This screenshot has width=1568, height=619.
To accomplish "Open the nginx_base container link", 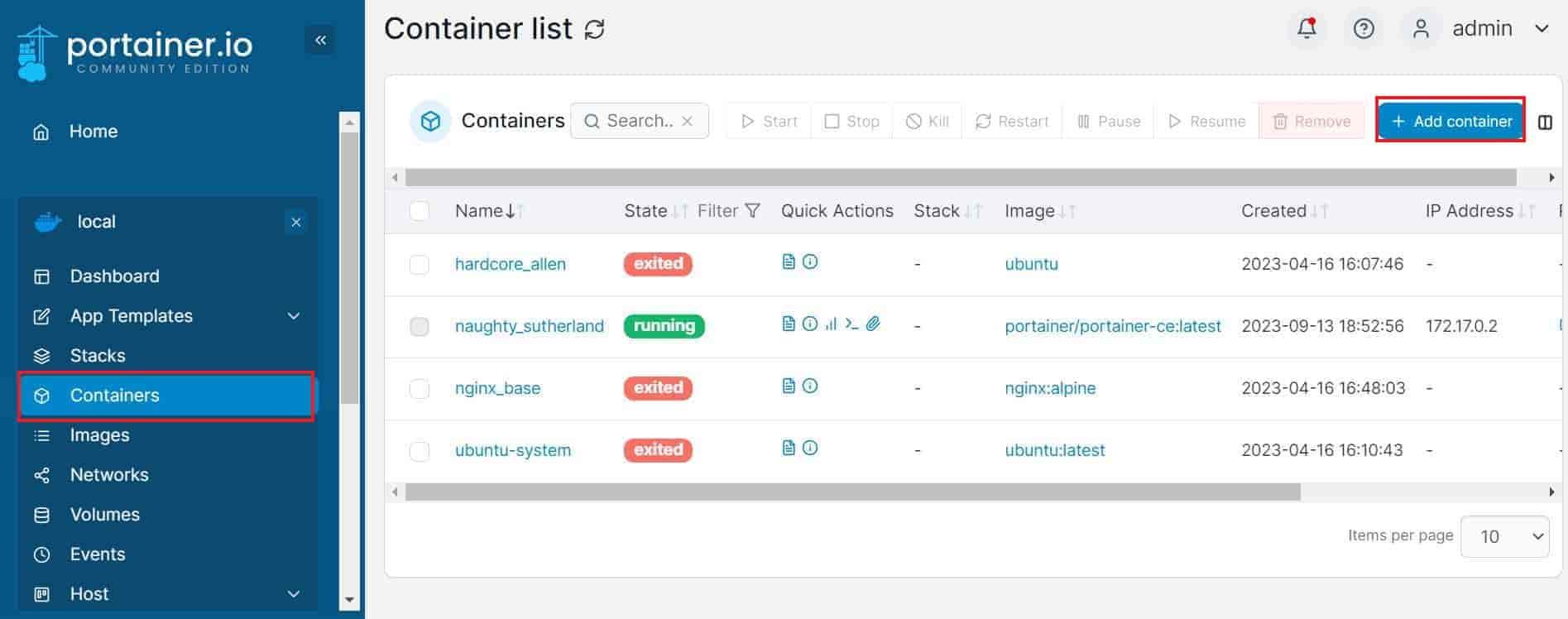I will [497, 388].
